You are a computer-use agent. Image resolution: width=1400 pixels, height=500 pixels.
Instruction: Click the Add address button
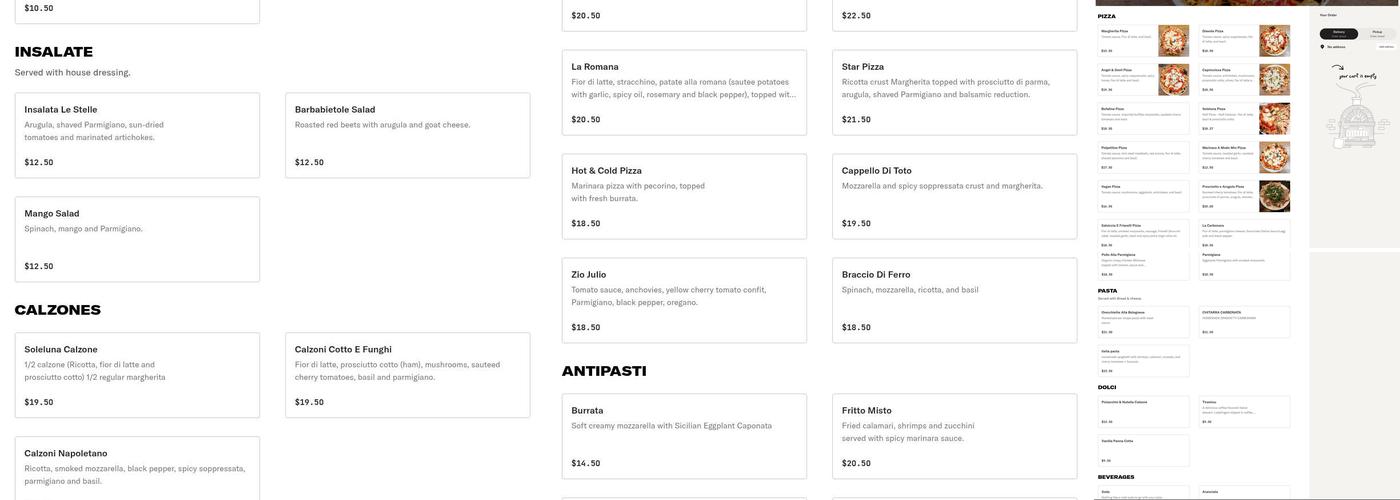pos(1386,47)
